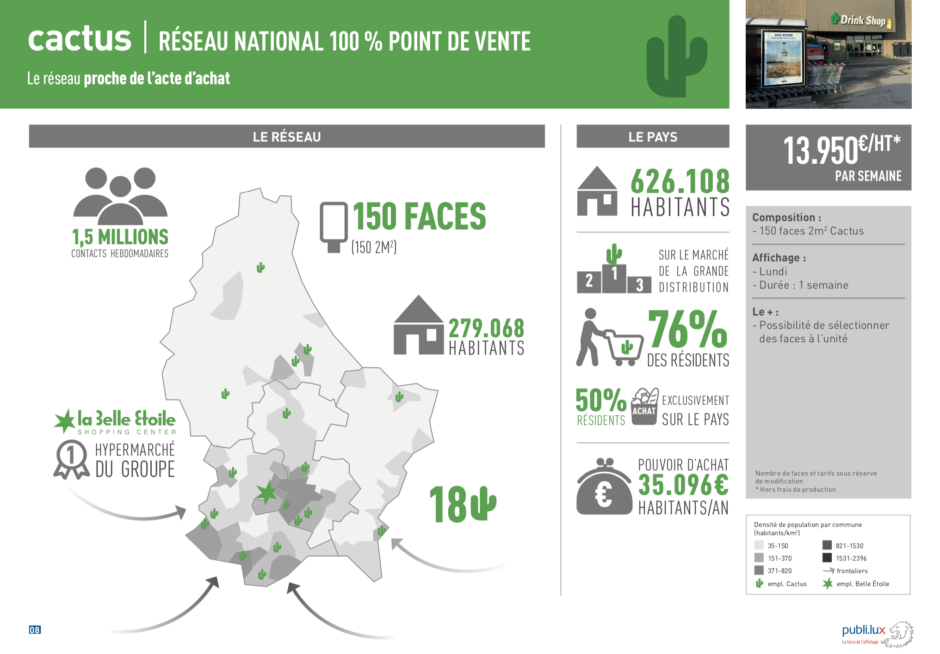Image resolution: width=940 pixels, height=654 pixels.
Task: Click the line - Durée : 1 semaine
Action: [800, 285]
